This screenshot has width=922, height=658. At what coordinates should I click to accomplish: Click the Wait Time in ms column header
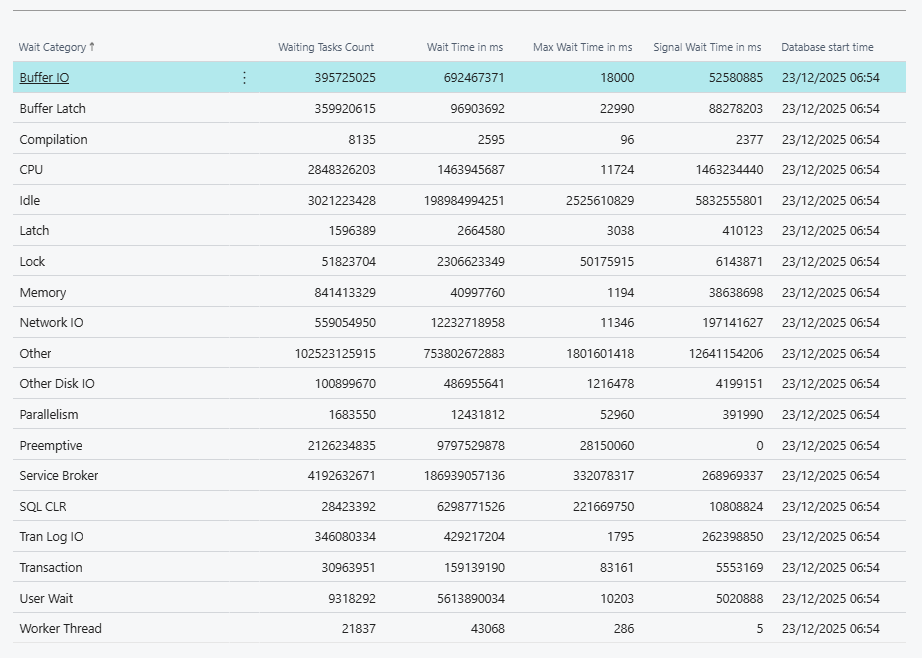(465, 47)
